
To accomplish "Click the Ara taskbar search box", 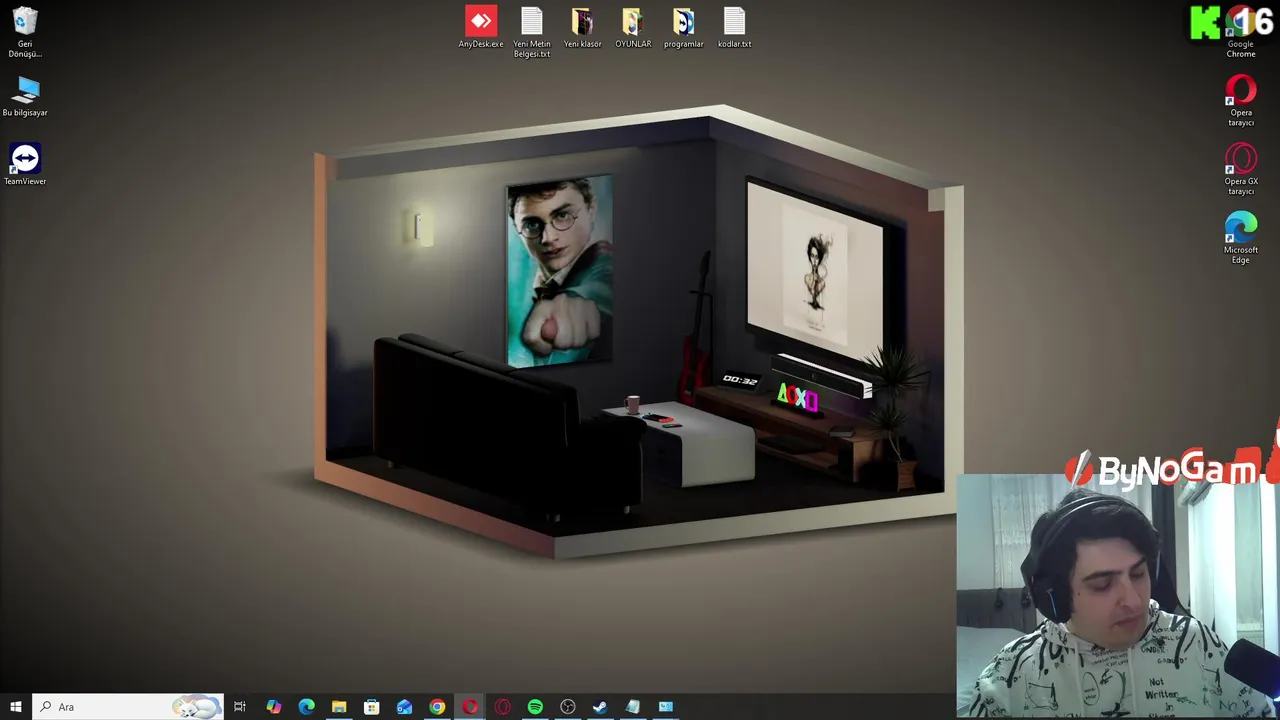I will tap(128, 707).
